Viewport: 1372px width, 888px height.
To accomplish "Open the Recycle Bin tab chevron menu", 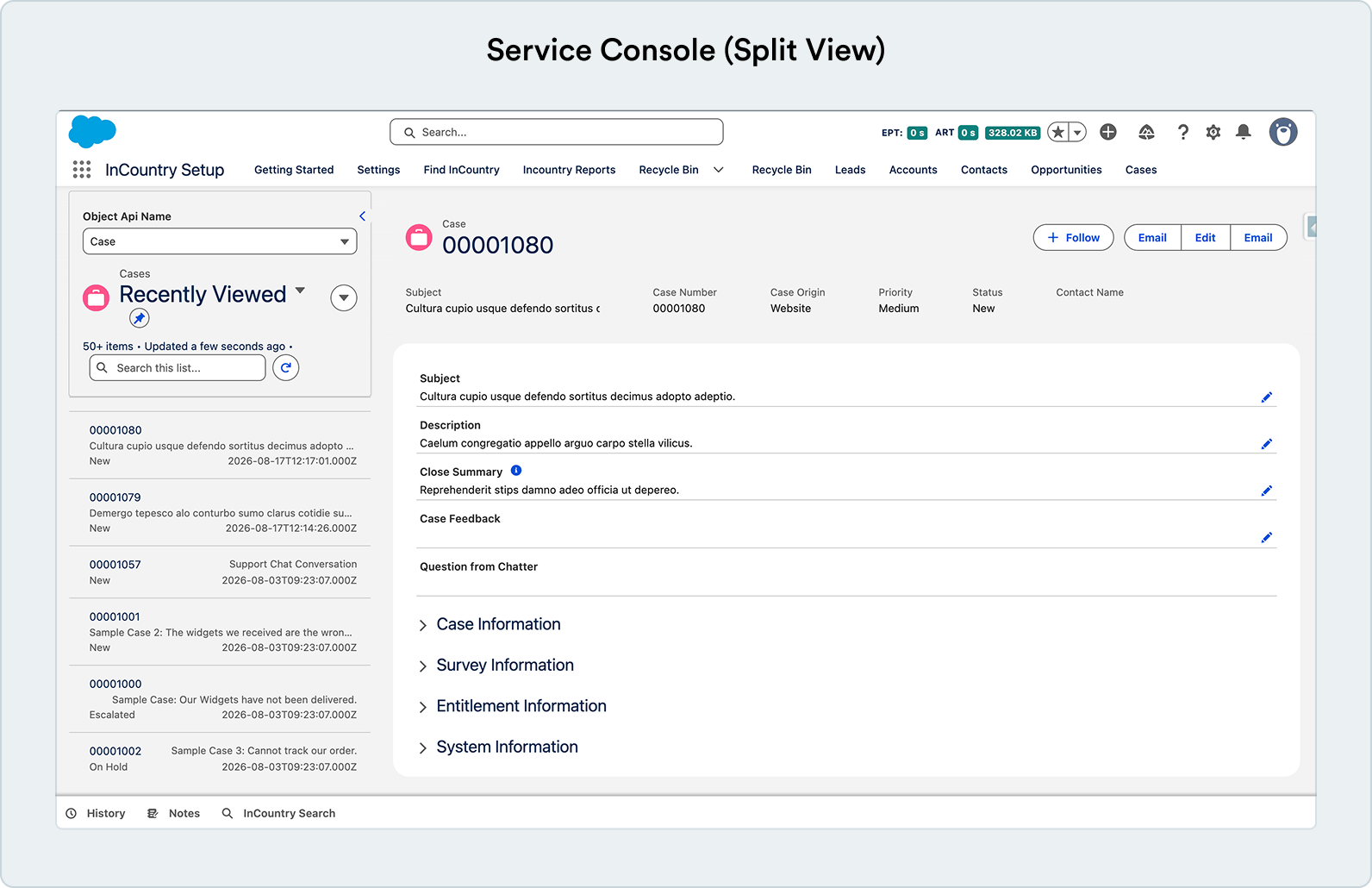I will (718, 170).
